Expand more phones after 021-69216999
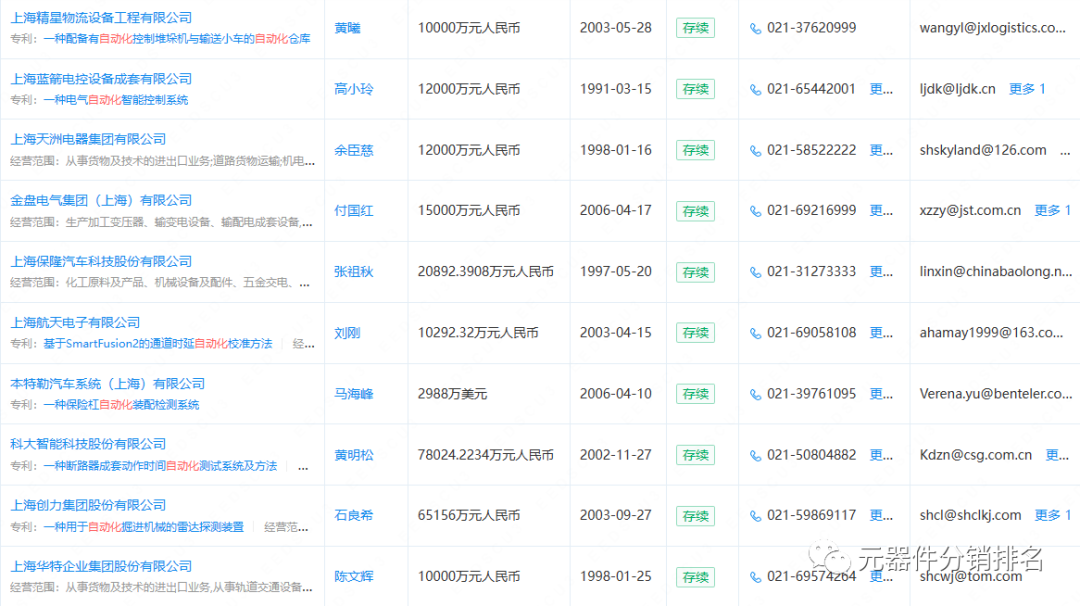The image size is (1080, 606). pos(881,211)
